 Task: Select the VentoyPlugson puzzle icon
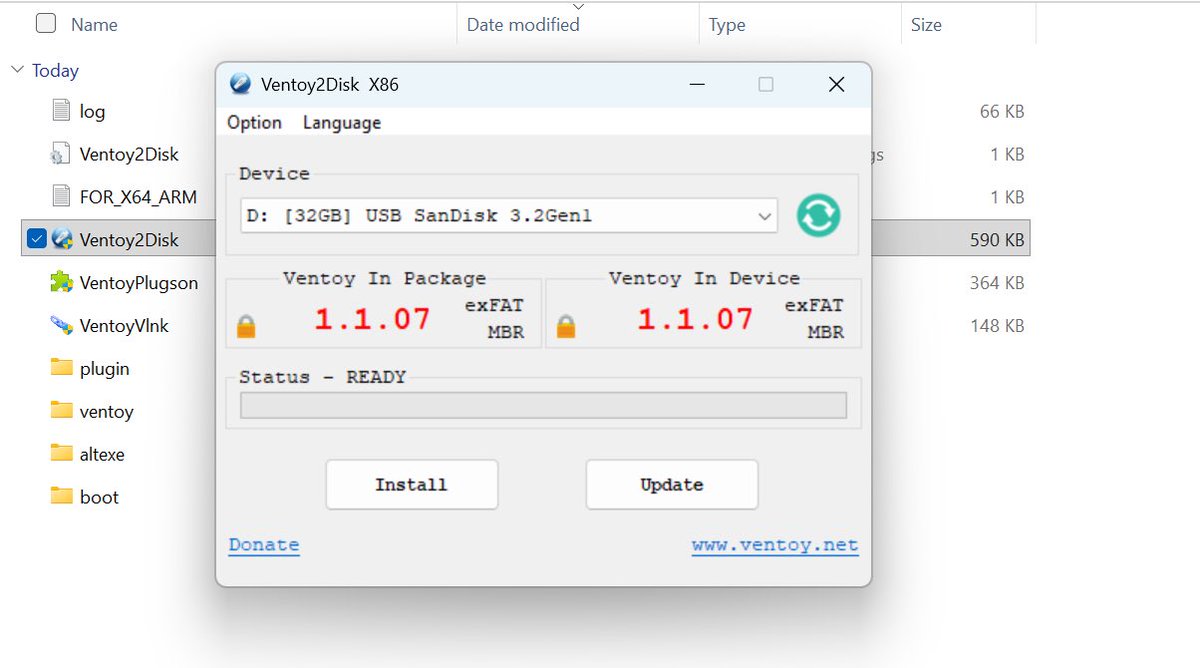coord(62,282)
